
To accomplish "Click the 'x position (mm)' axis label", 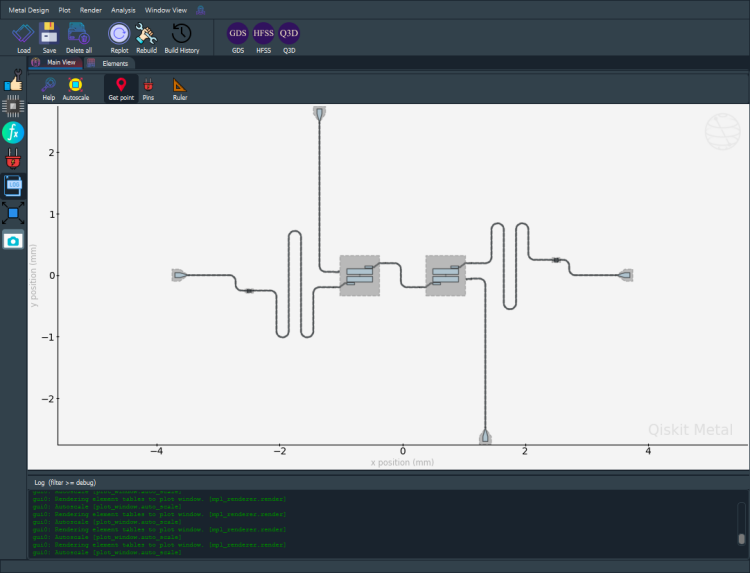I will [x=402, y=463].
